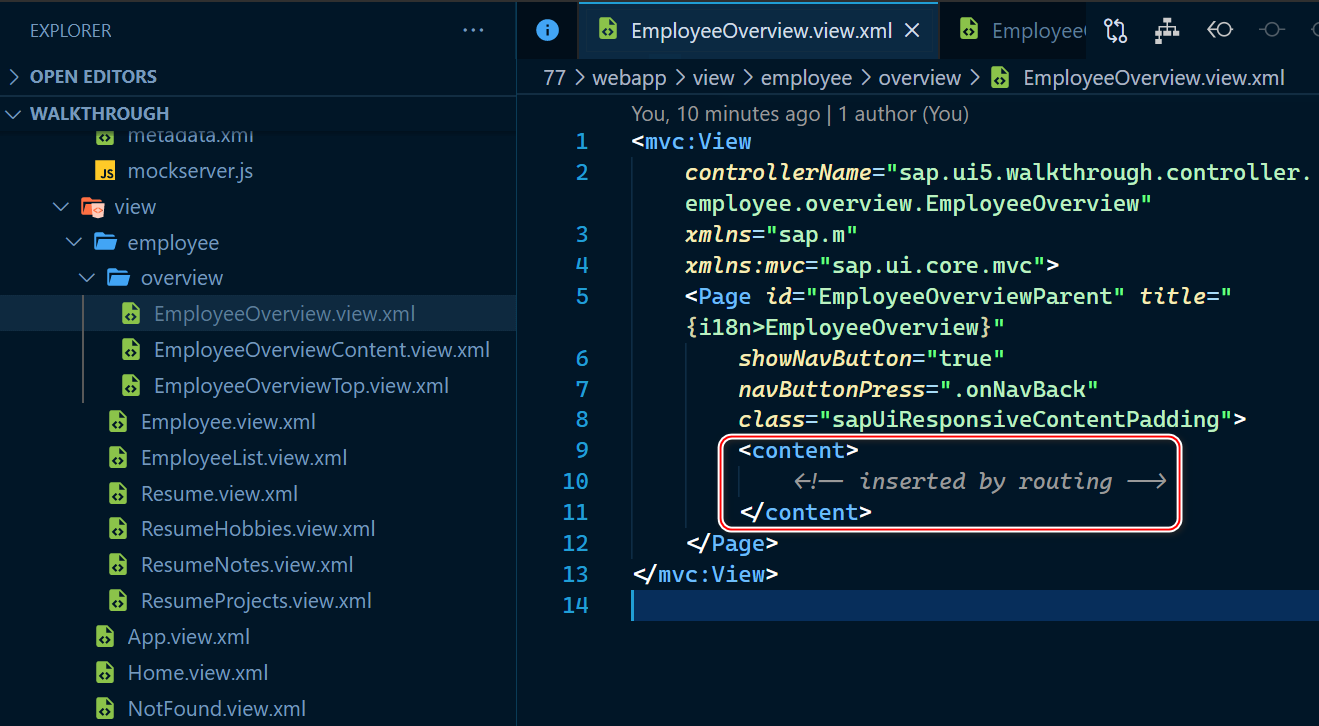This screenshot has width=1319, height=726.
Task: Click the hierarchy diagram icon in editor toolbar
Action: click(1167, 31)
